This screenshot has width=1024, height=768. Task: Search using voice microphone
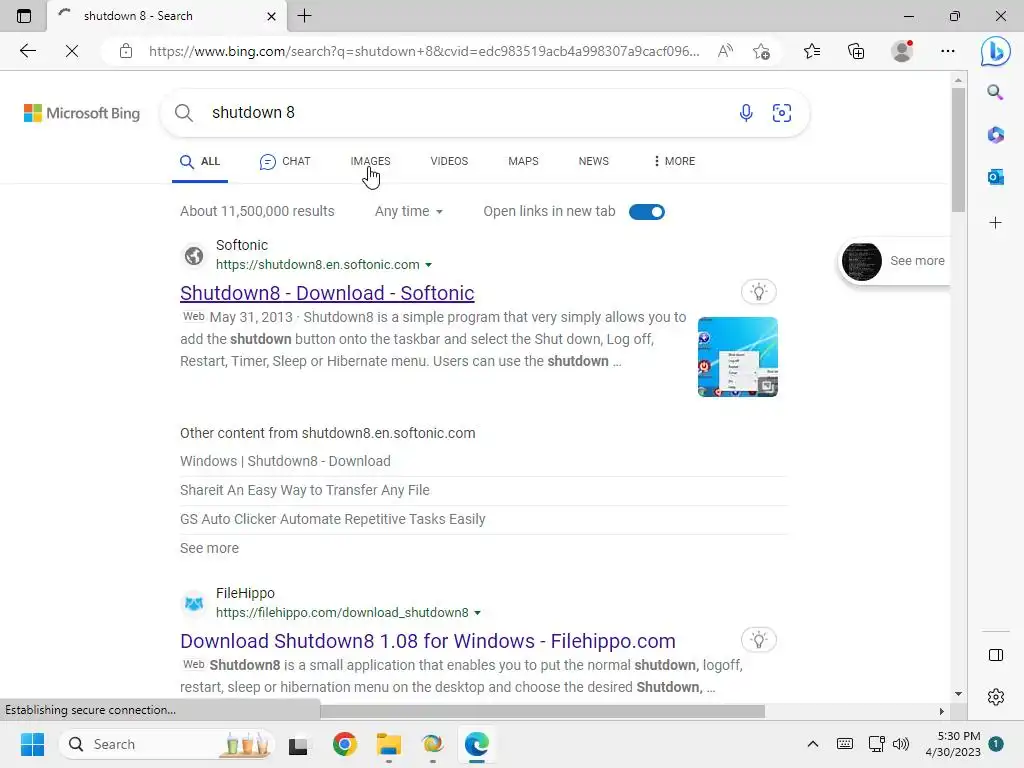coord(746,112)
